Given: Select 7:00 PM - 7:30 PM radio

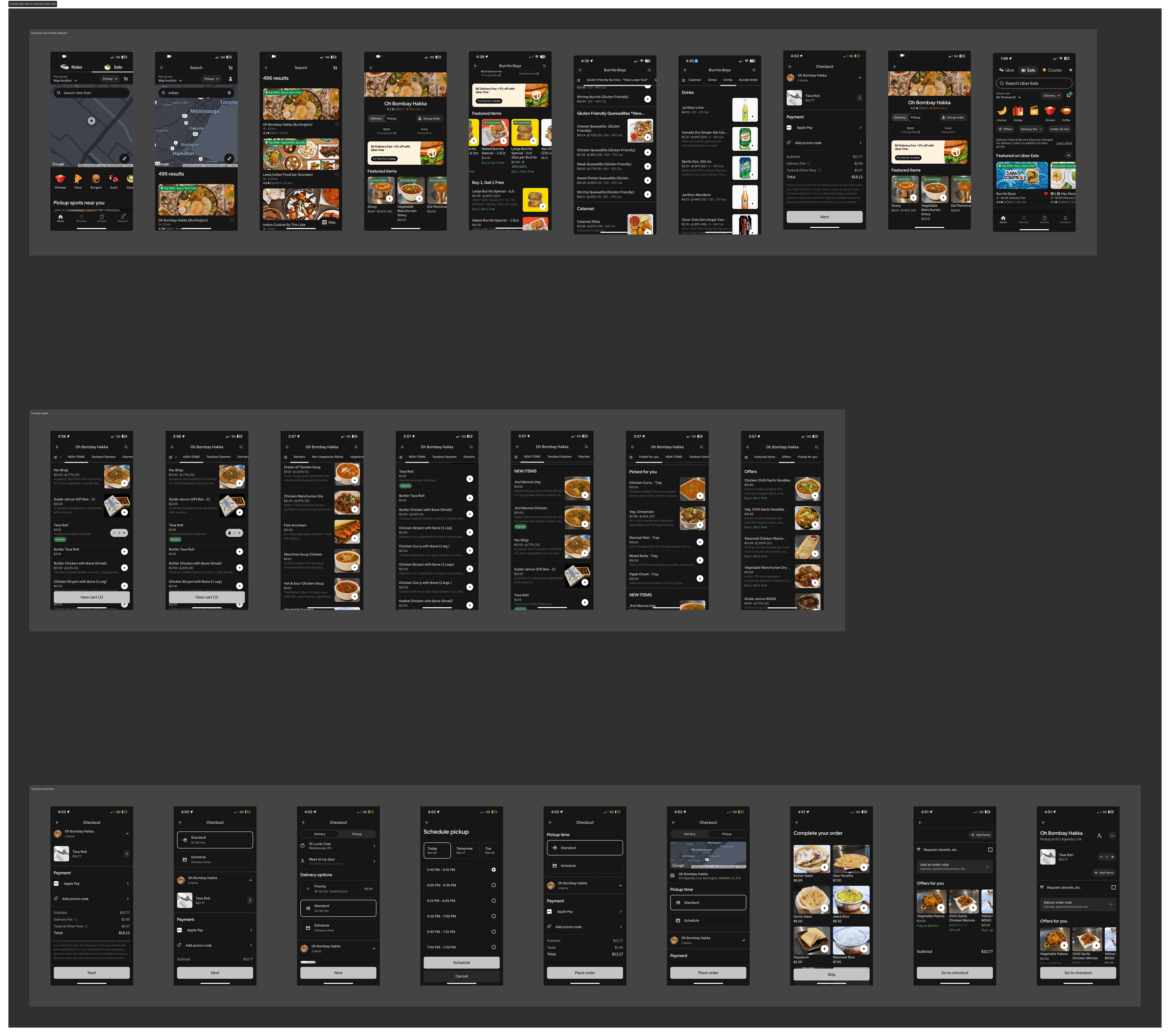Looking at the screenshot, I should (x=493, y=947).
